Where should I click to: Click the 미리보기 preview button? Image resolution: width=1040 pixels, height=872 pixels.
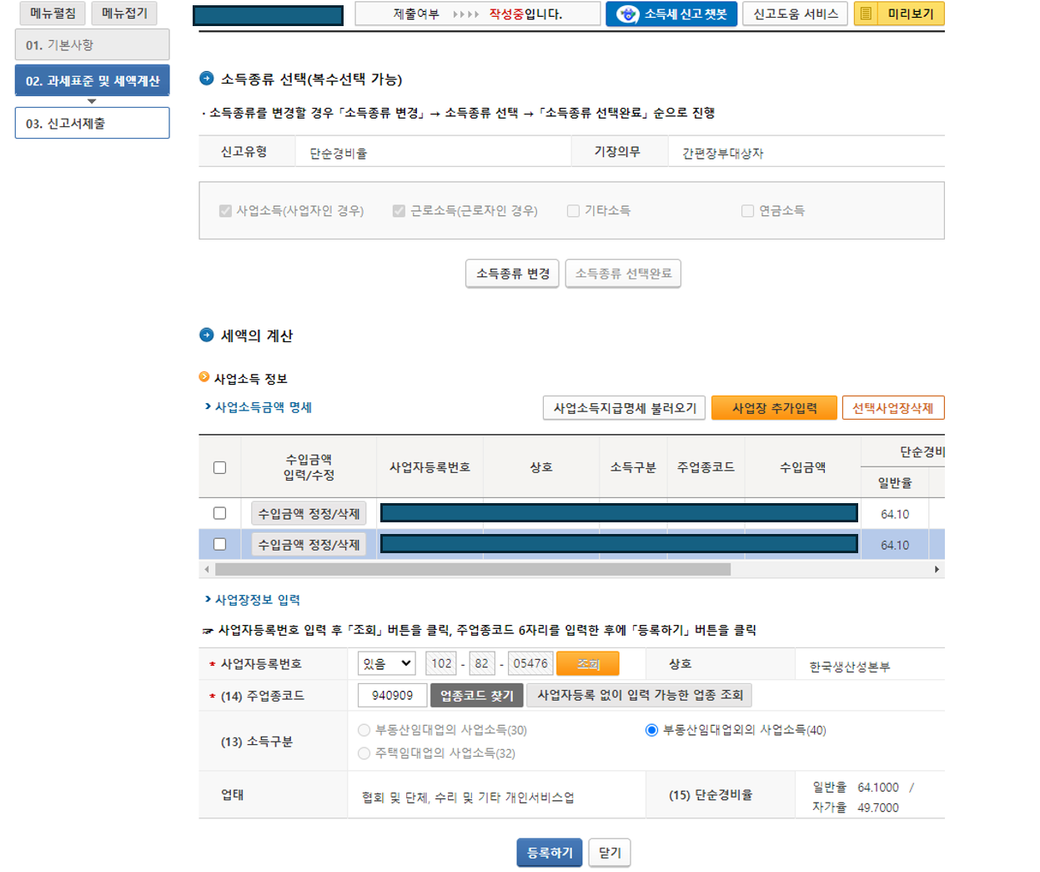click(x=899, y=14)
